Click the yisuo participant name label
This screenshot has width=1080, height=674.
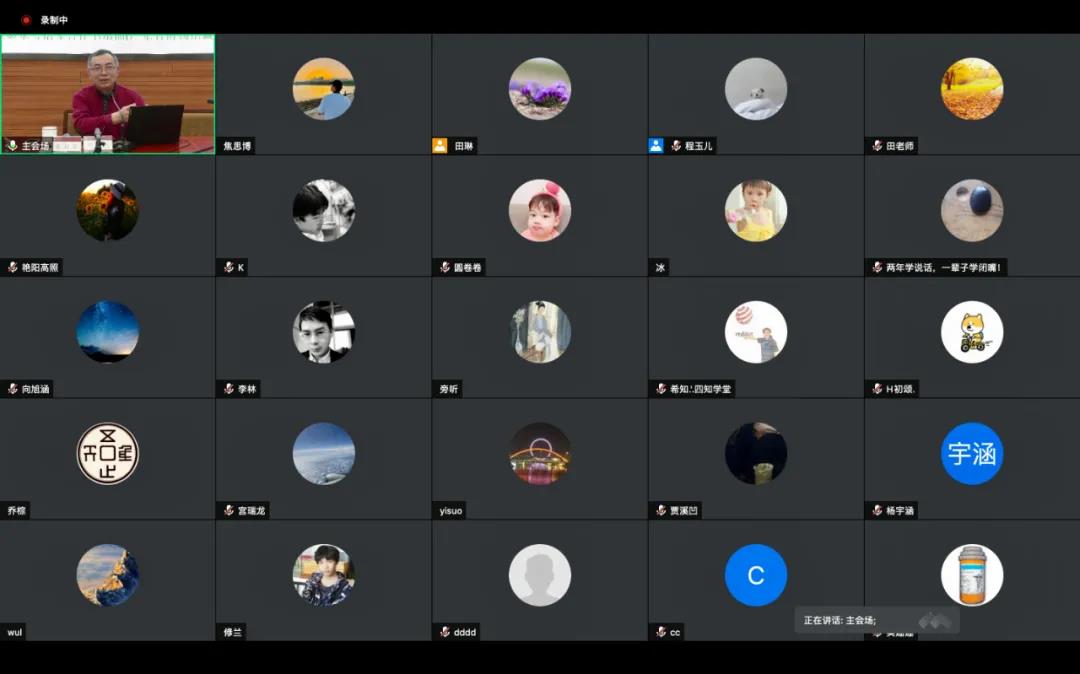(x=451, y=511)
